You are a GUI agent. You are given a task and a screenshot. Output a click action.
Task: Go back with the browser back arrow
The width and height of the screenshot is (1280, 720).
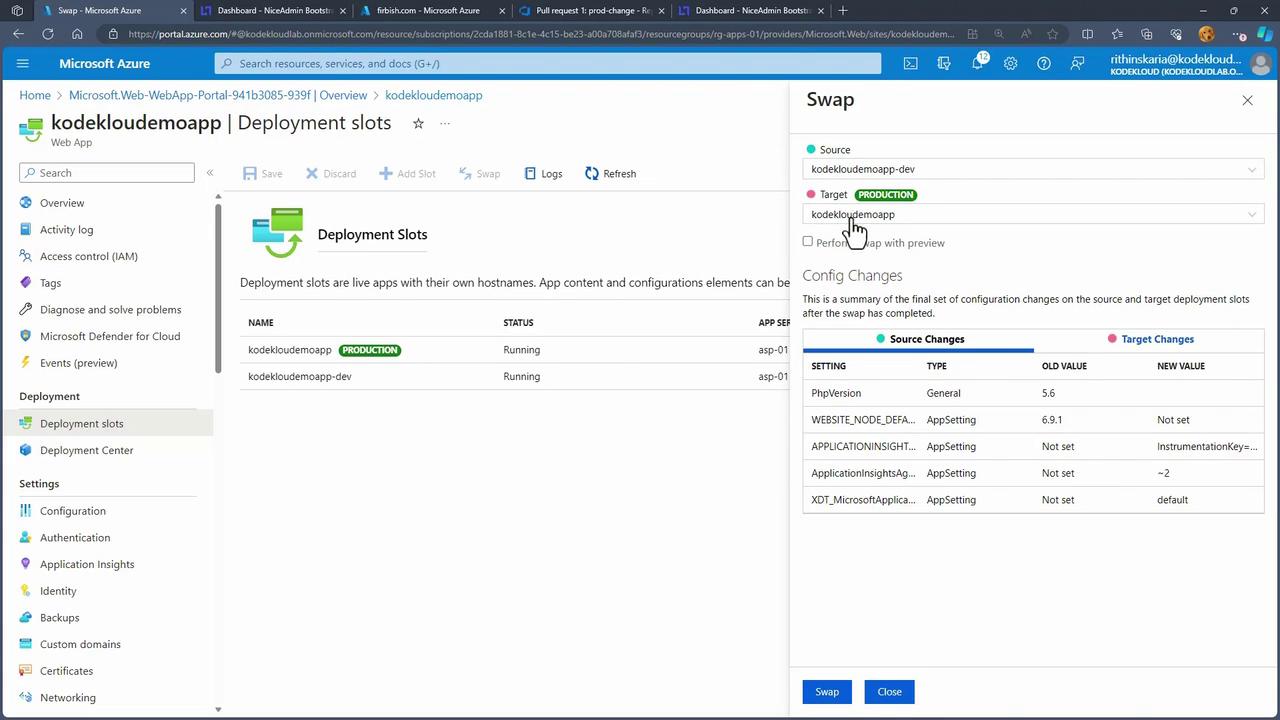click(x=18, y=34)
